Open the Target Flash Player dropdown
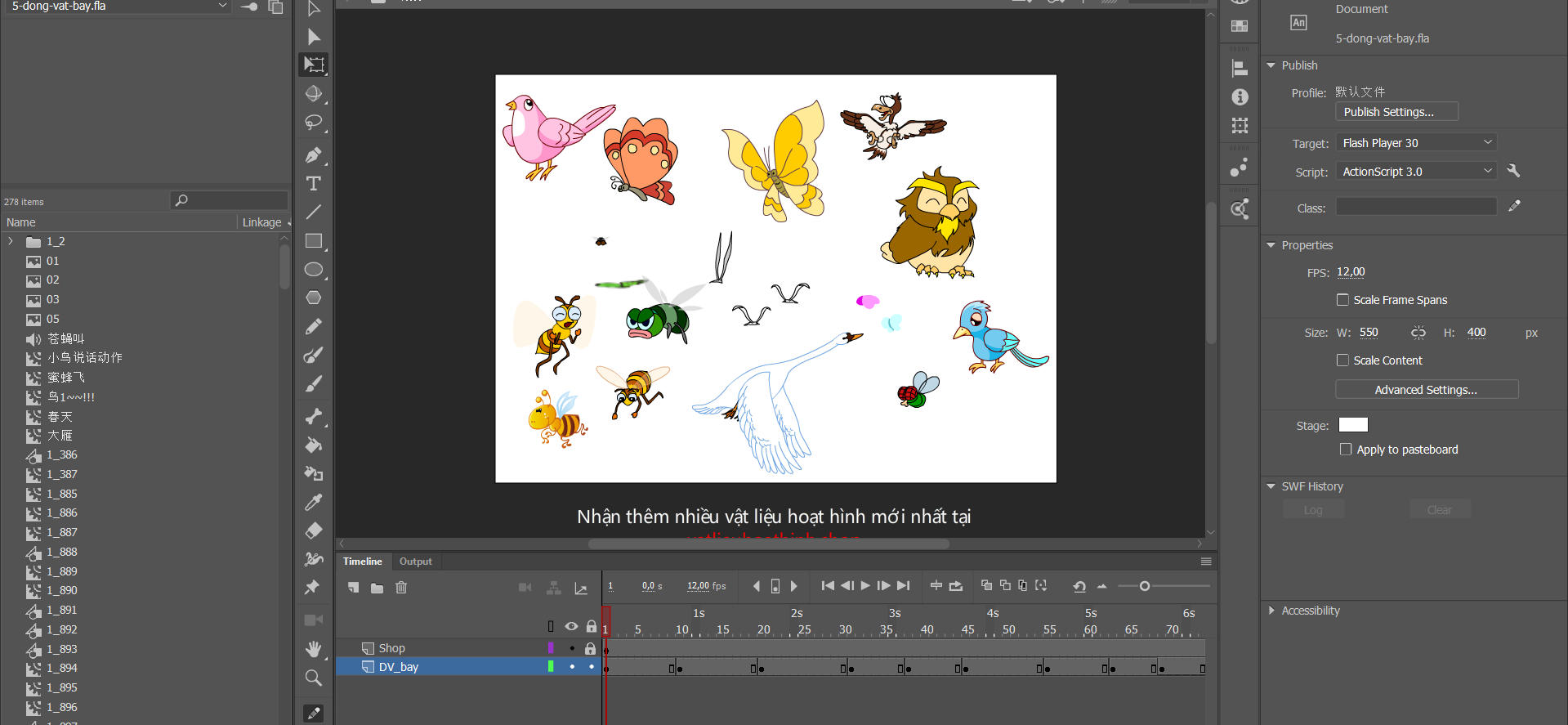 pyautogui.click(x=1416, y=143)
